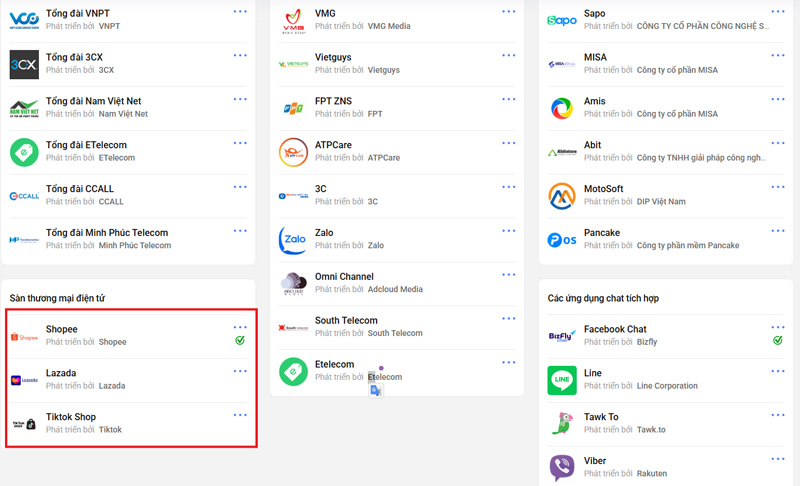Open the Viber app icon
The image size is (800, 486).
click(x=562, y=468)
